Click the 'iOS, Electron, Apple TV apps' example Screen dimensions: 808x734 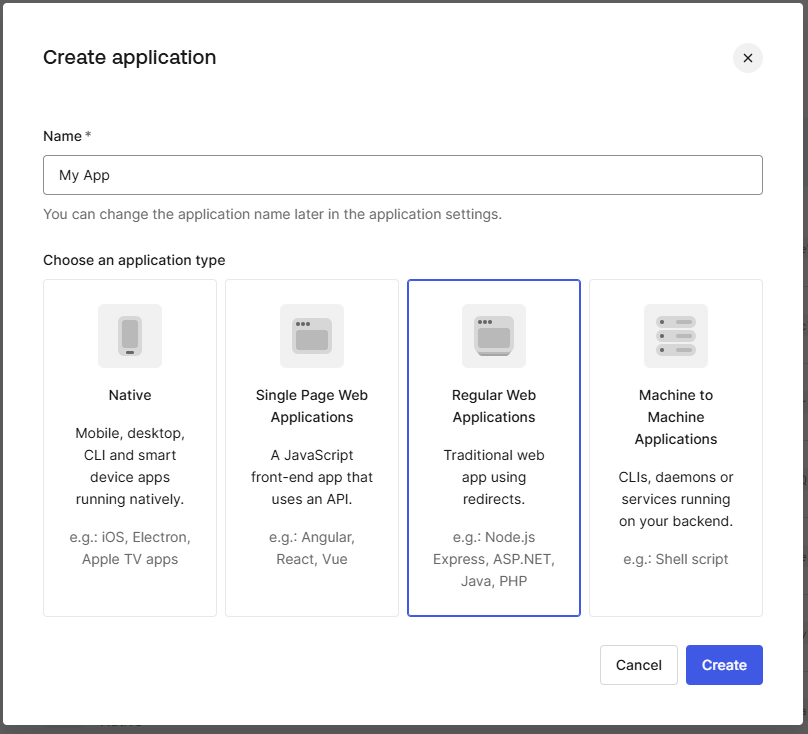click(x=130, y=548)
